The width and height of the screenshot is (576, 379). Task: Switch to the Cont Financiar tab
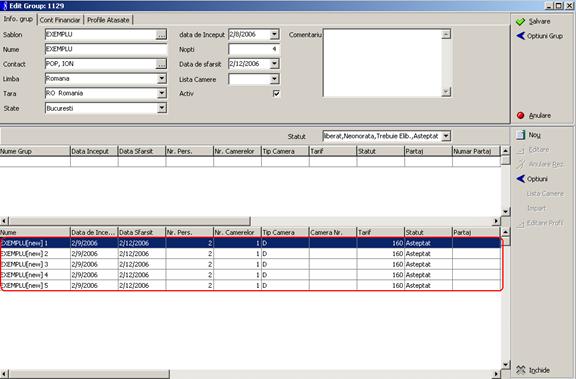60,20
